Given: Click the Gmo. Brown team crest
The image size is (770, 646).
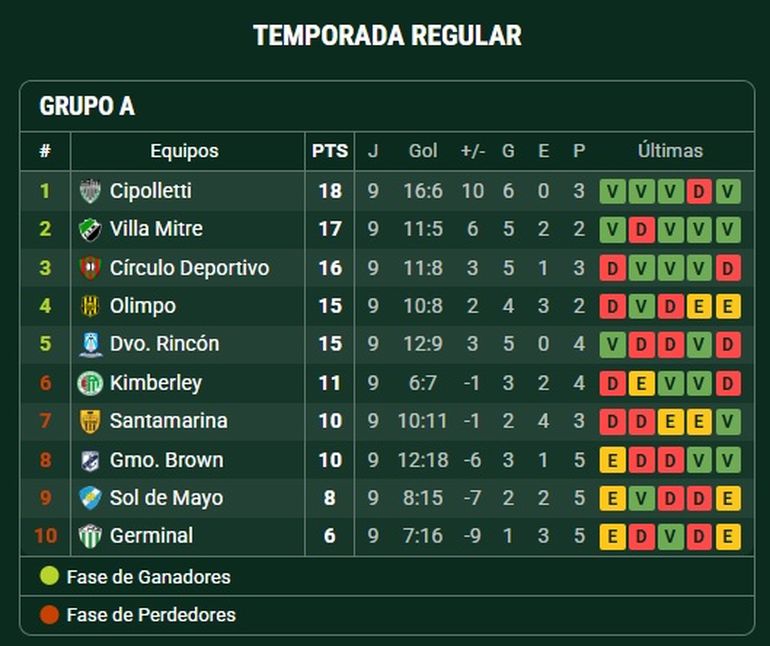Looking at the screenshot, I should tap(90, 460).
